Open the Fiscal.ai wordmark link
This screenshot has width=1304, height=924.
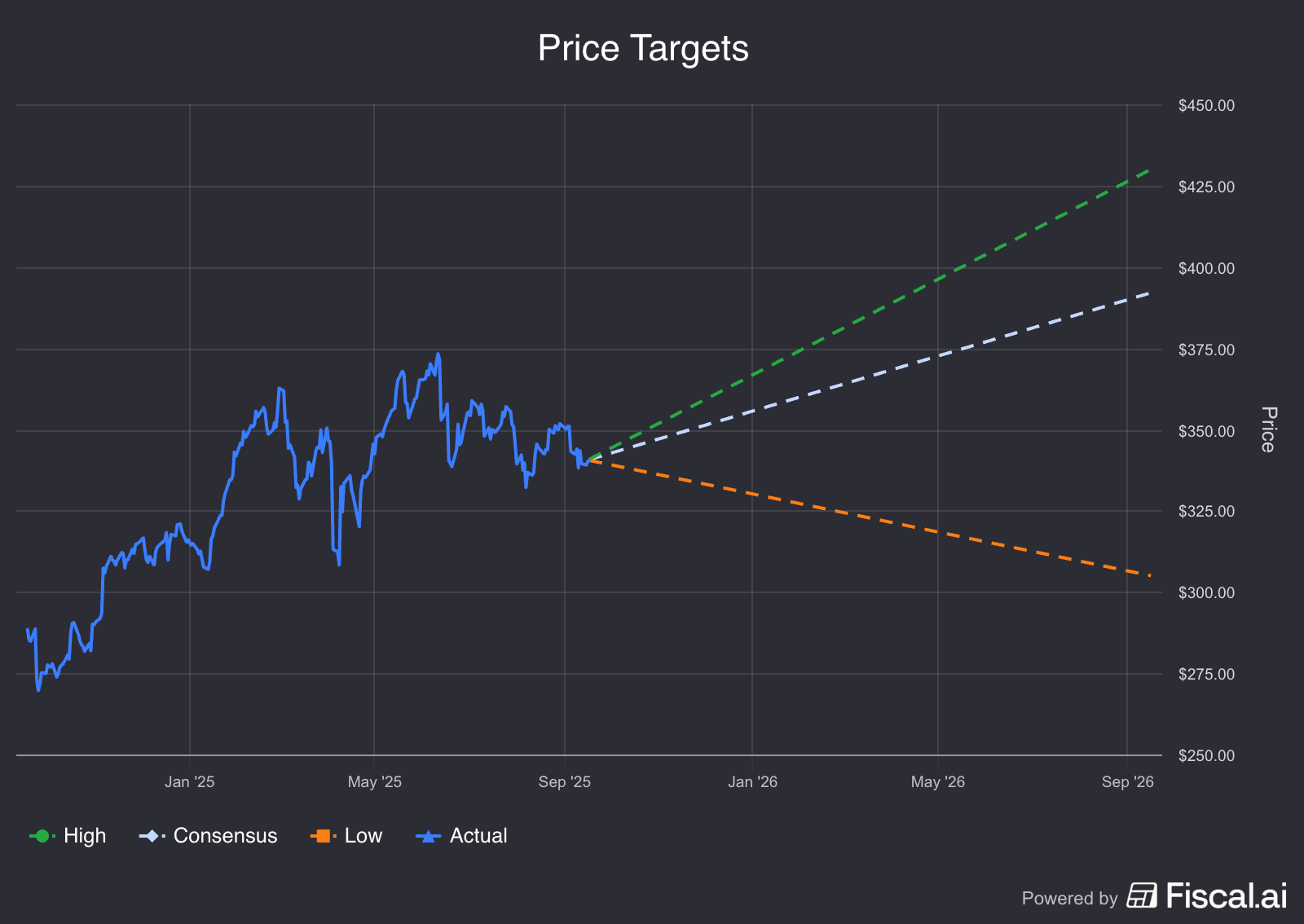[1227, 895]
